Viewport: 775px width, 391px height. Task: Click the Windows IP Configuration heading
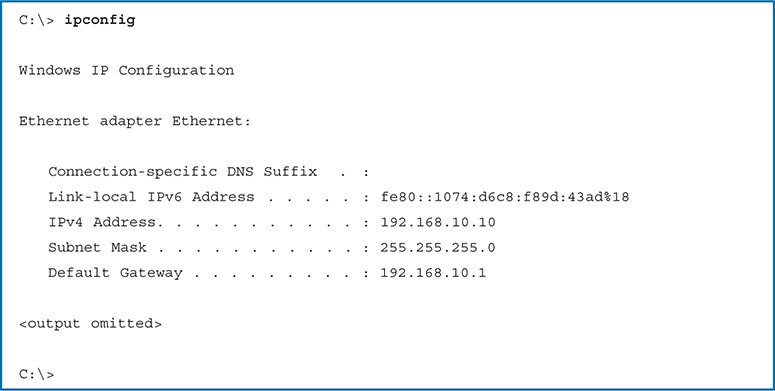[x=127, y=71]
